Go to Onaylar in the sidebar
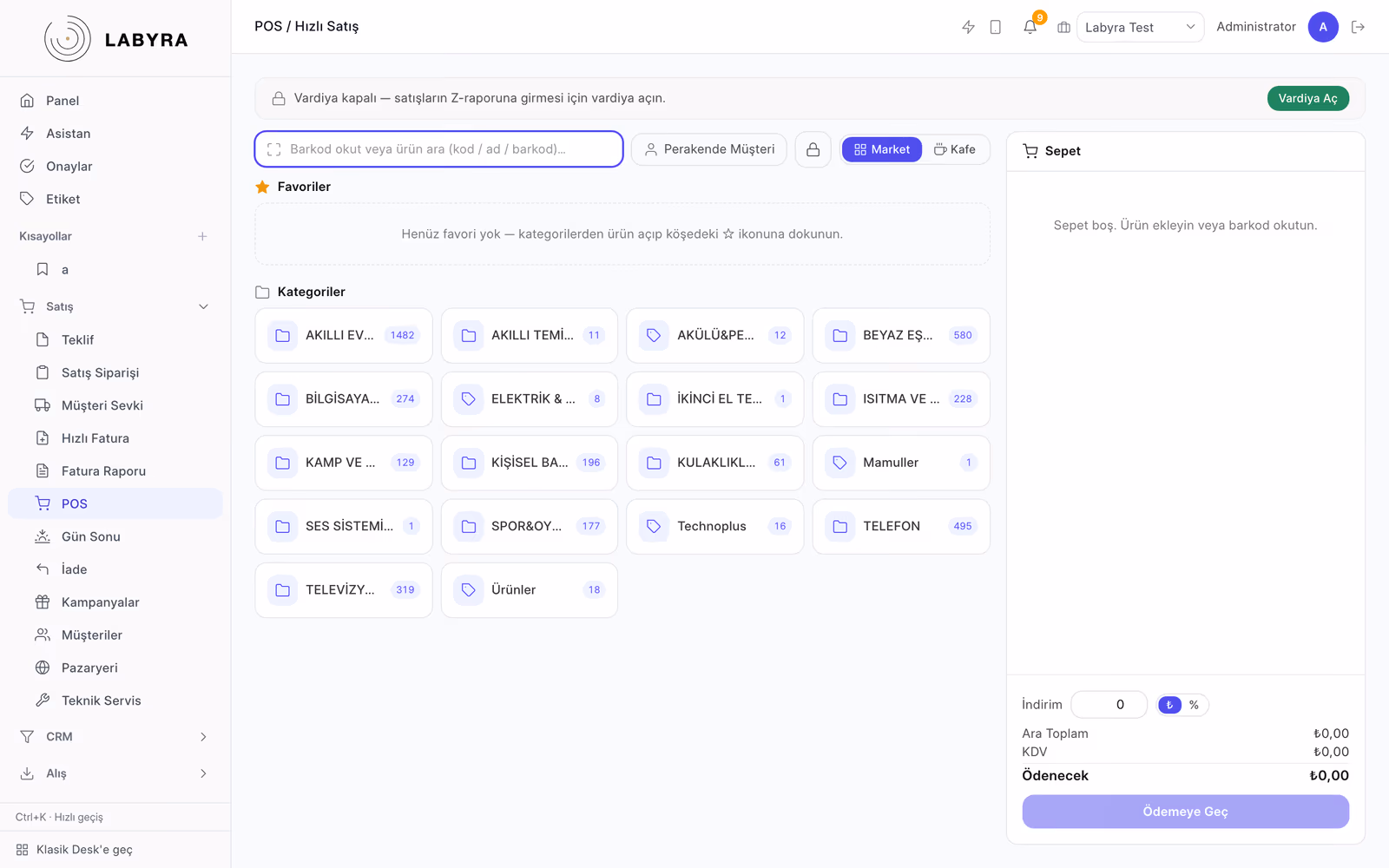Screen dimensions: 1389x868 (x=115, y=167)
